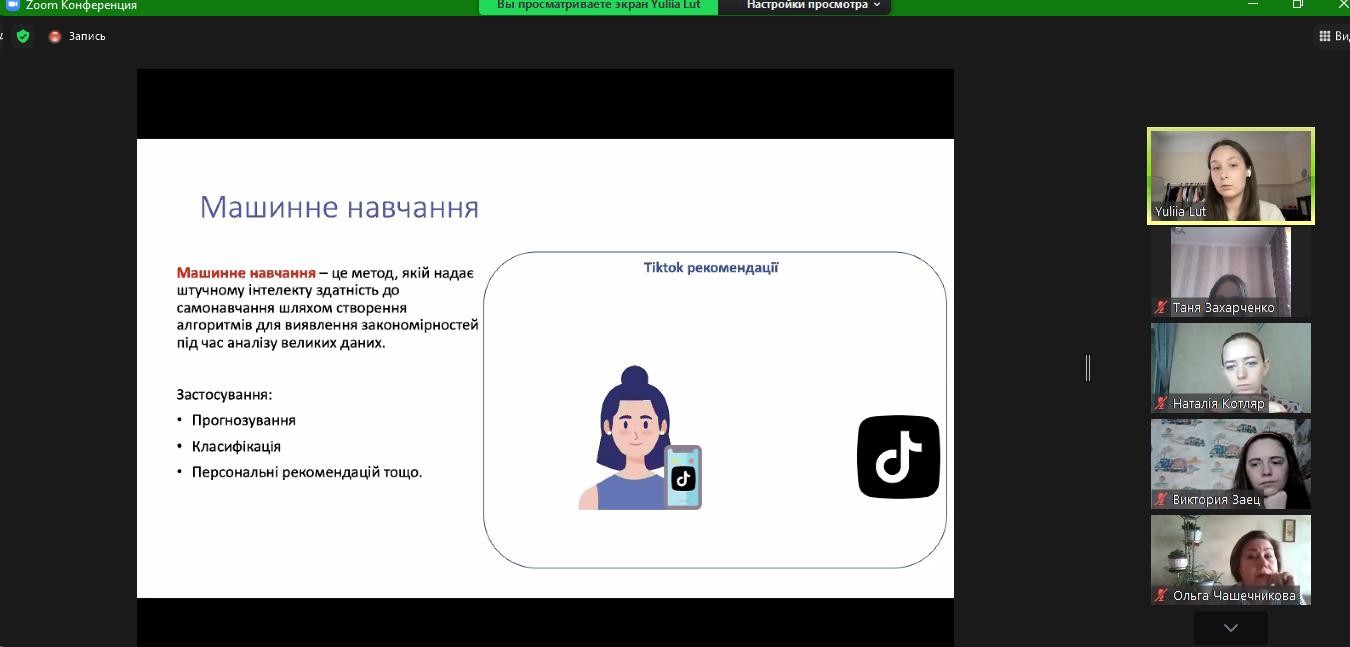
Task: Click the maximize window button
Action: [1297, 5]
